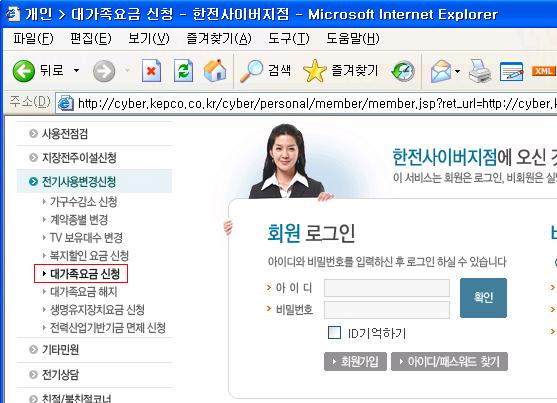
Task: Go to the Home page icon
Action: click(x=215, y=70)
